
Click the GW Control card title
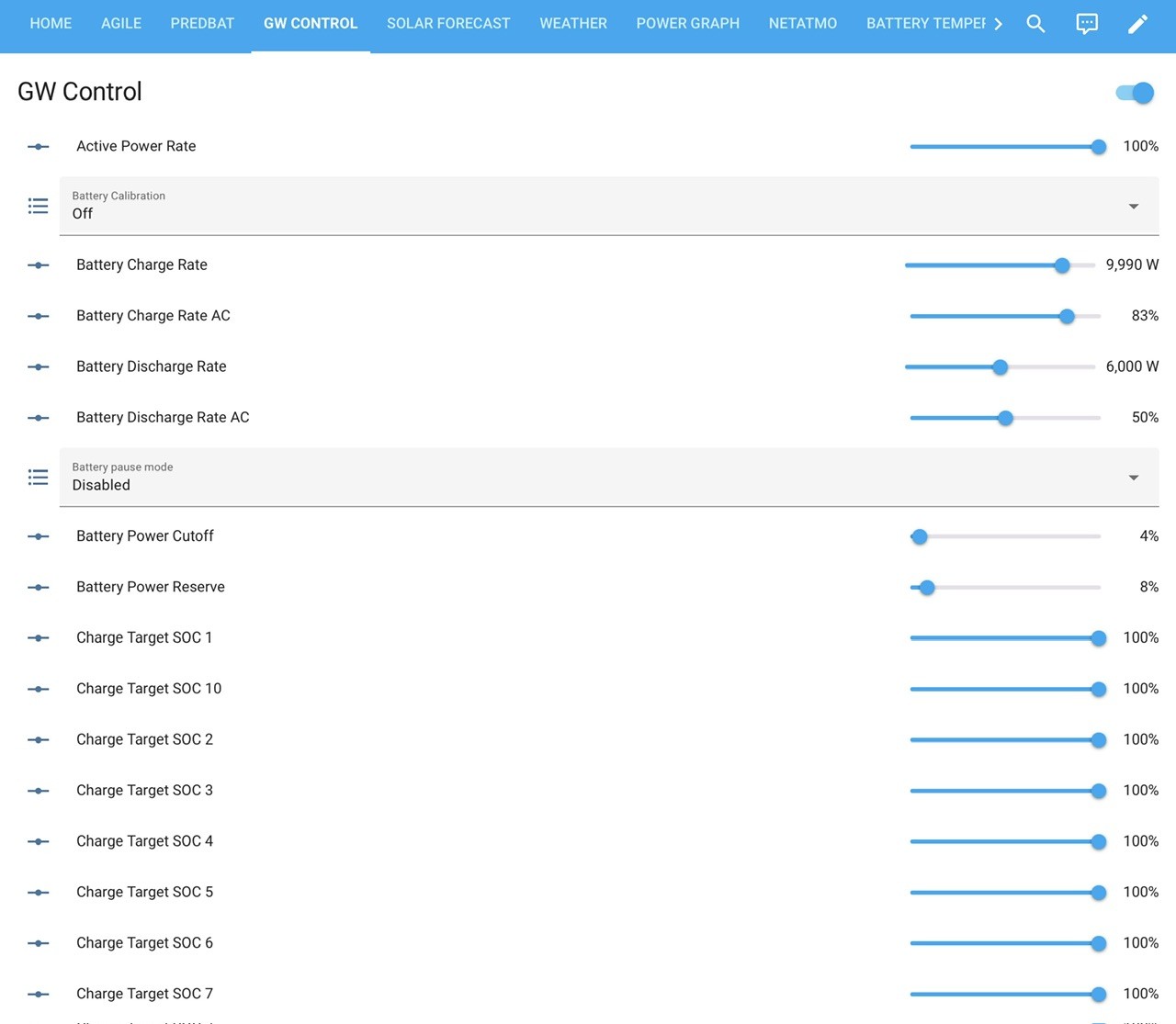(80, 92)
